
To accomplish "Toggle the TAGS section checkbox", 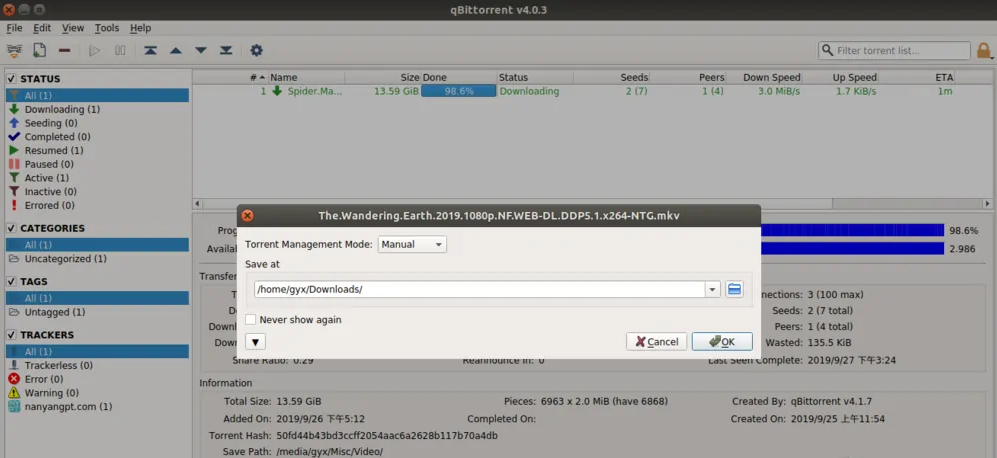I will pyautogui.click(x=11, y=282).
